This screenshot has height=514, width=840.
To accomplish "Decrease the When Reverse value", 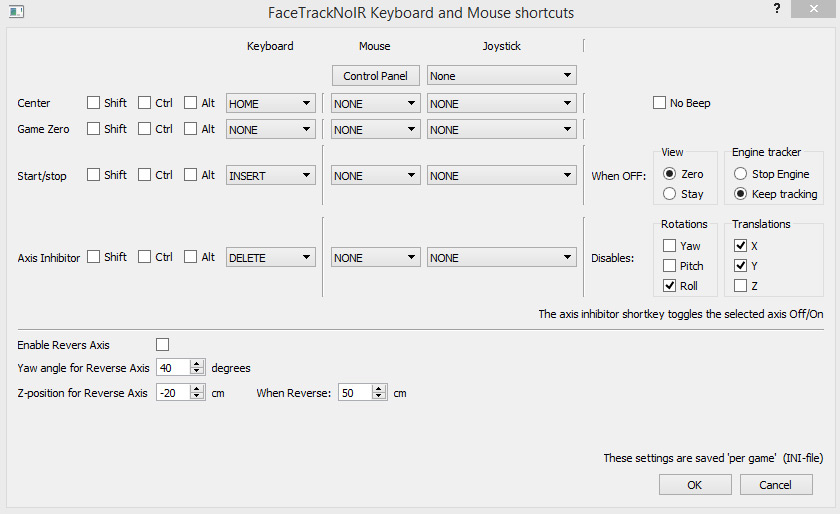I will point(379,396).
